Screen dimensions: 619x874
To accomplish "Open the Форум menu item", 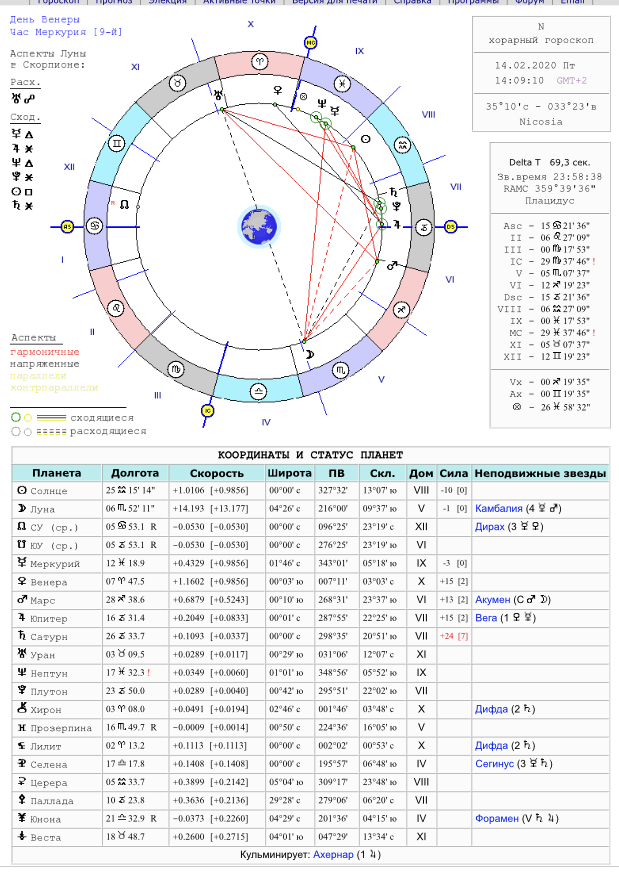I will 529,2.
